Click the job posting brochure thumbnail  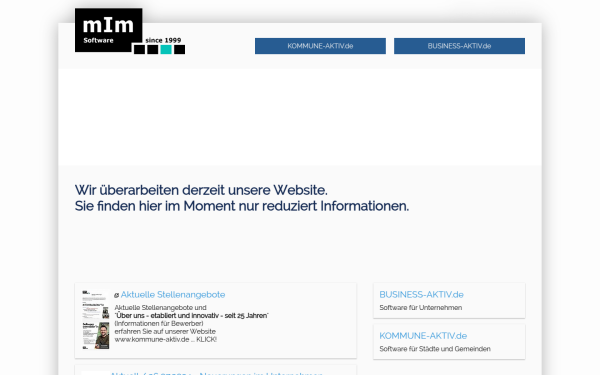pyautogui.click(x=96, y=320)
